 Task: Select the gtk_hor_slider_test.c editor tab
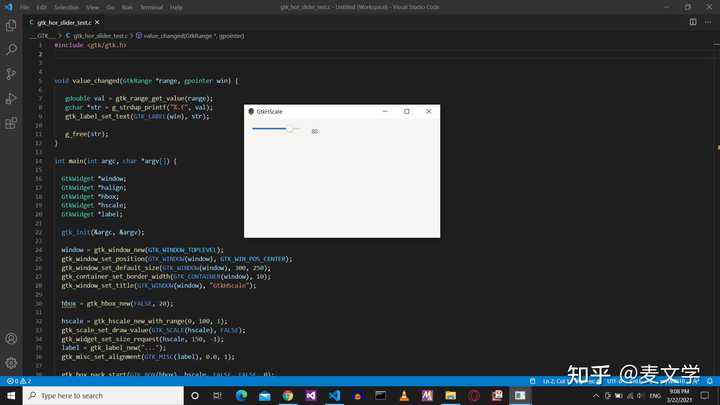click(x=64, y=22)
